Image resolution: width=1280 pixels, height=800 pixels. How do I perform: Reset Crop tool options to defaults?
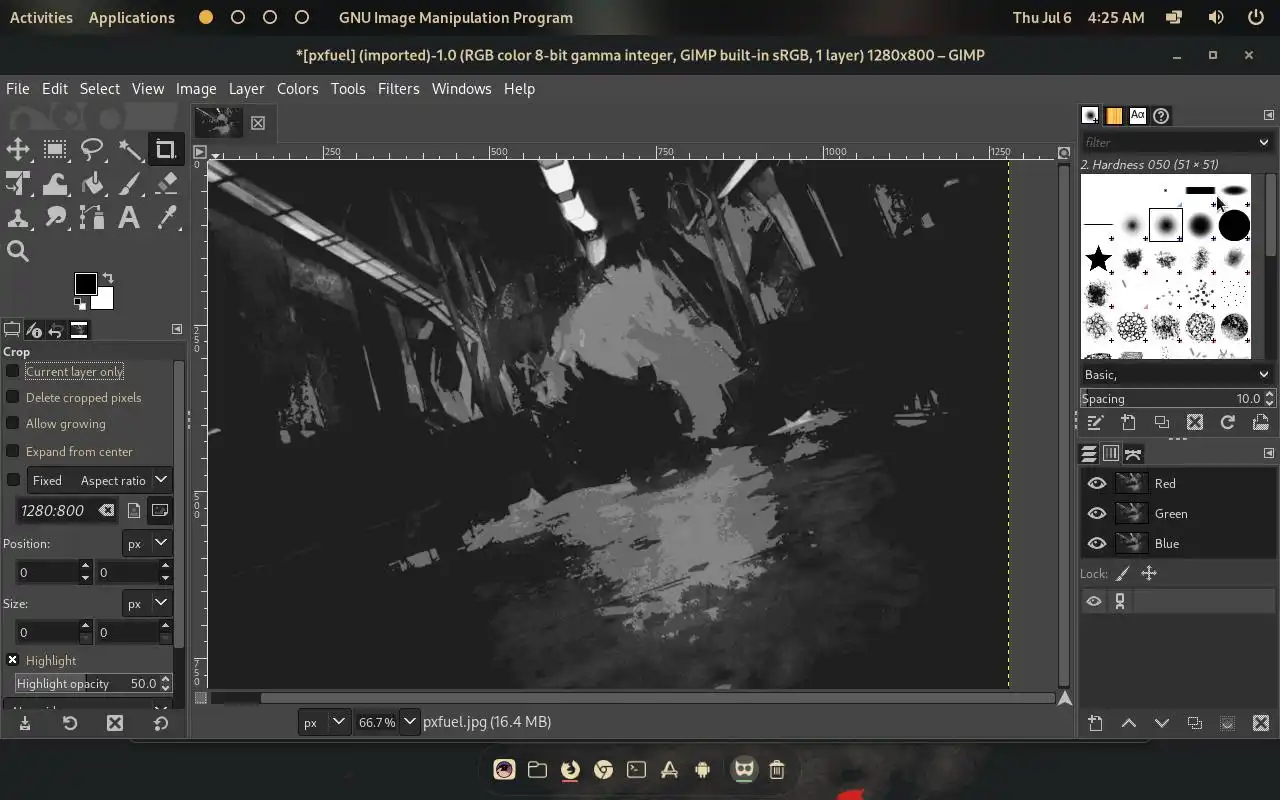click(x=161, y=723)
